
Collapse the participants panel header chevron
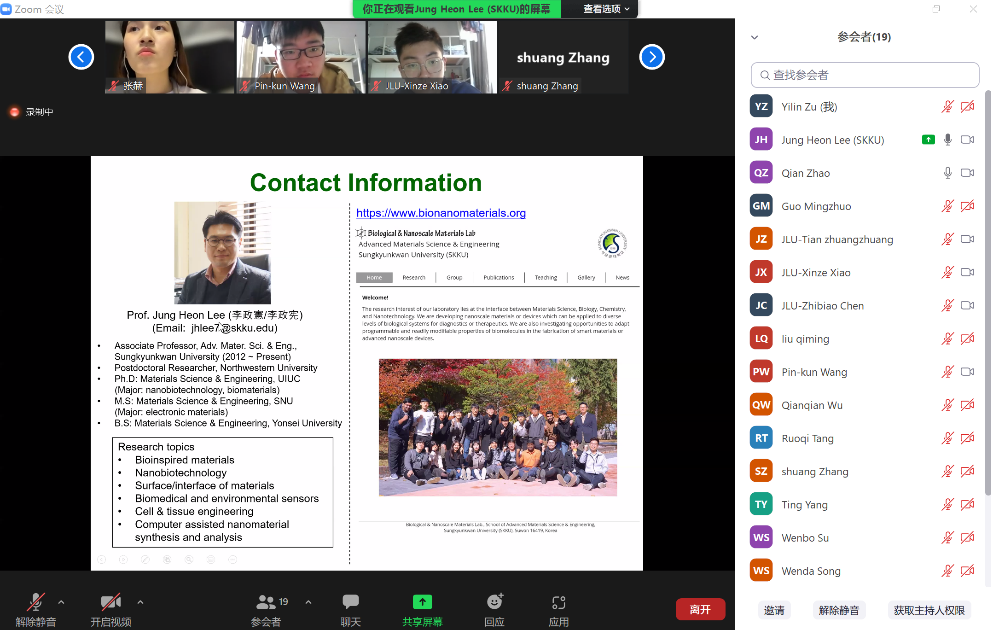pos(754,37)
